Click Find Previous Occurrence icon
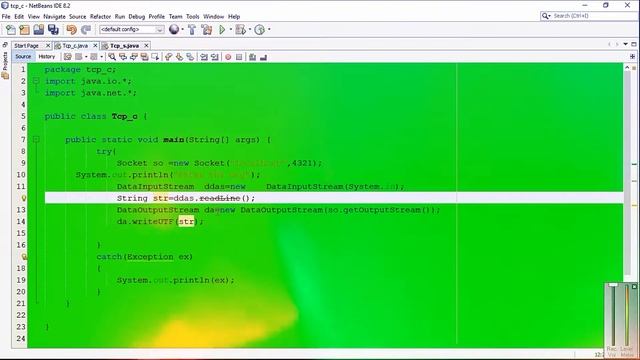 pos(123,57)
